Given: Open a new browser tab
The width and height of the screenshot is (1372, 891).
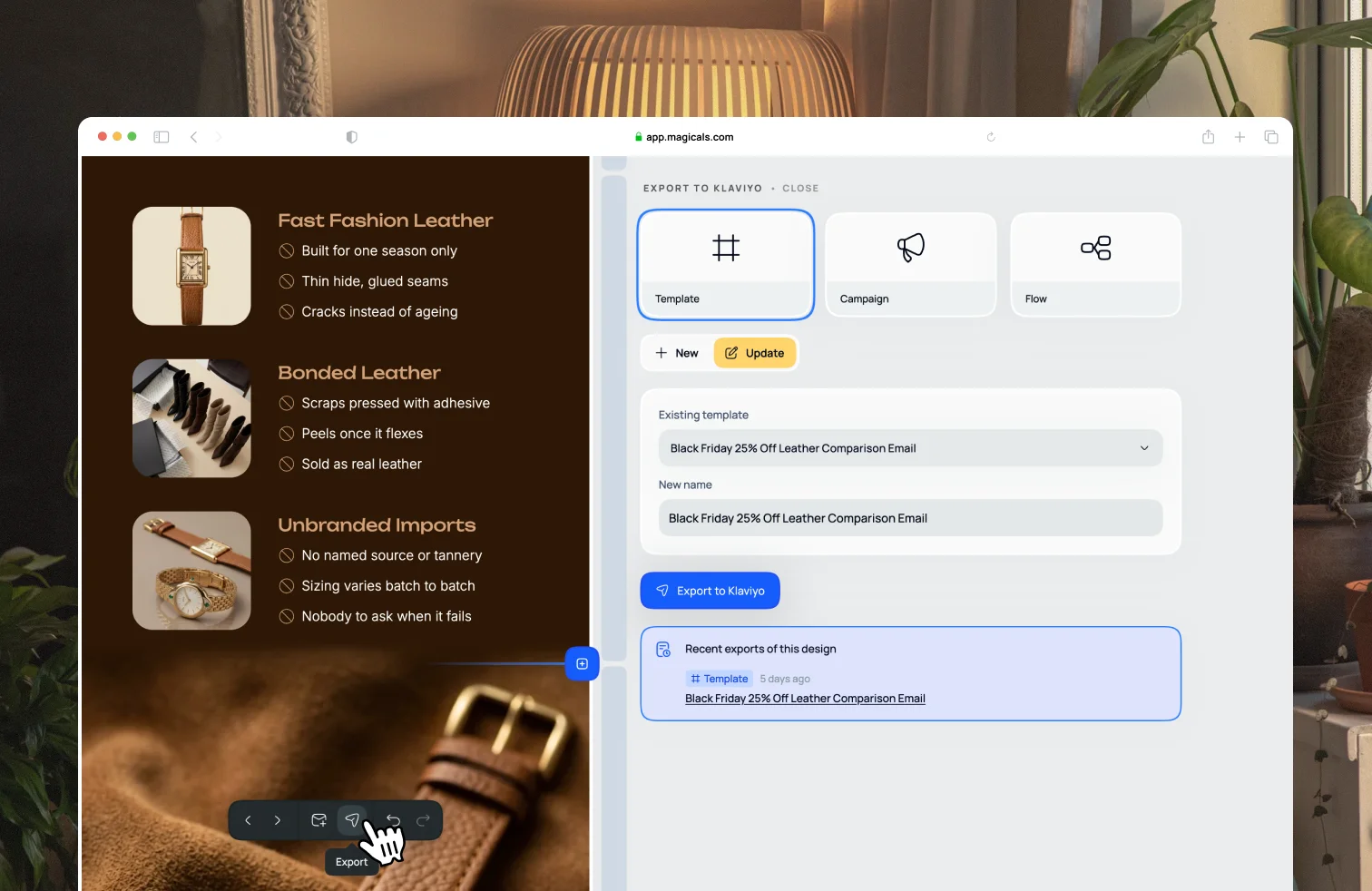Looking at the screenshot, I should [1240, 137].
